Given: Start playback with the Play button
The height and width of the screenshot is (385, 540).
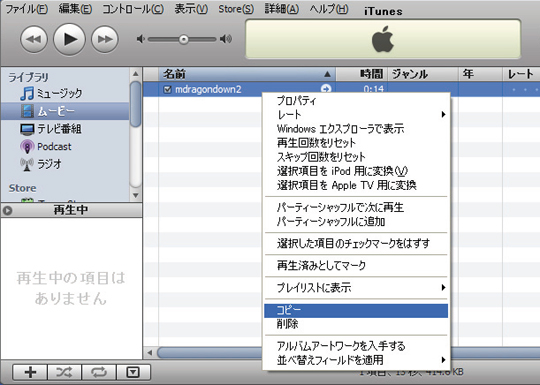Looking at the screenshot, I should point(69,39).
